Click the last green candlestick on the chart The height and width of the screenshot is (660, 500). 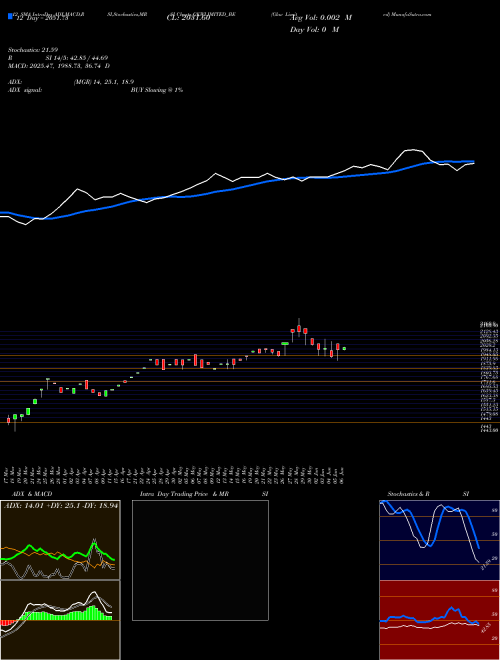pyautogui.click(x=344, y=349)
